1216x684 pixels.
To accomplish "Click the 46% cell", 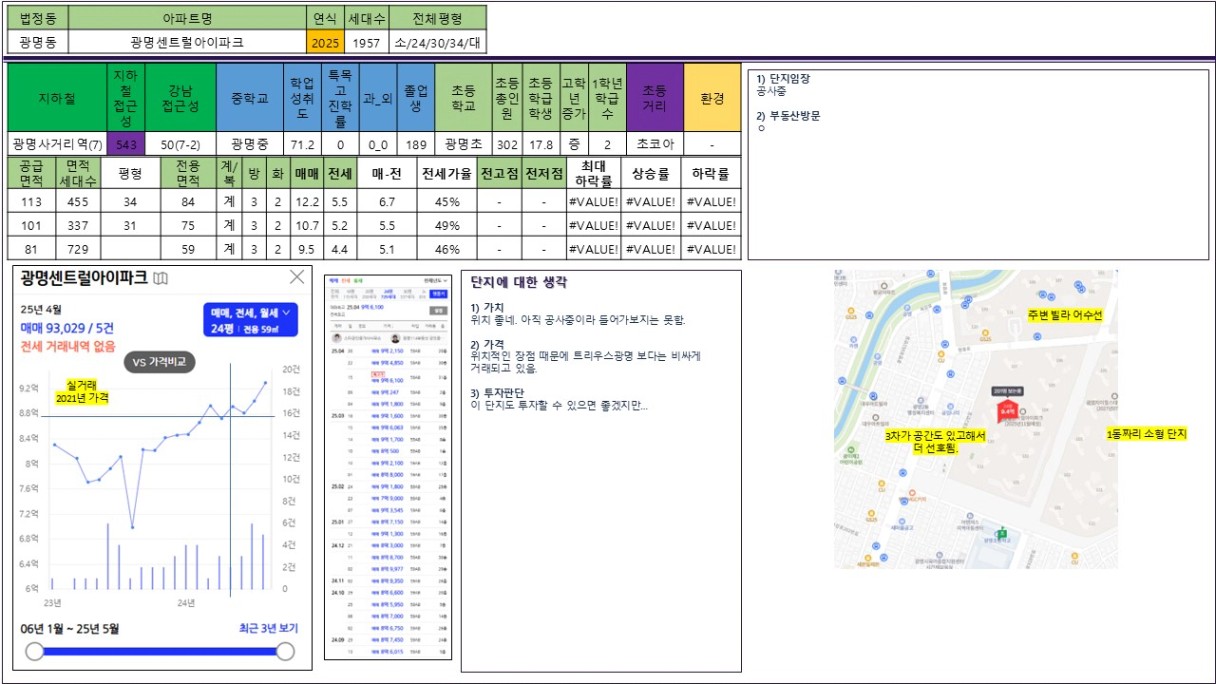I will (446, 249).
